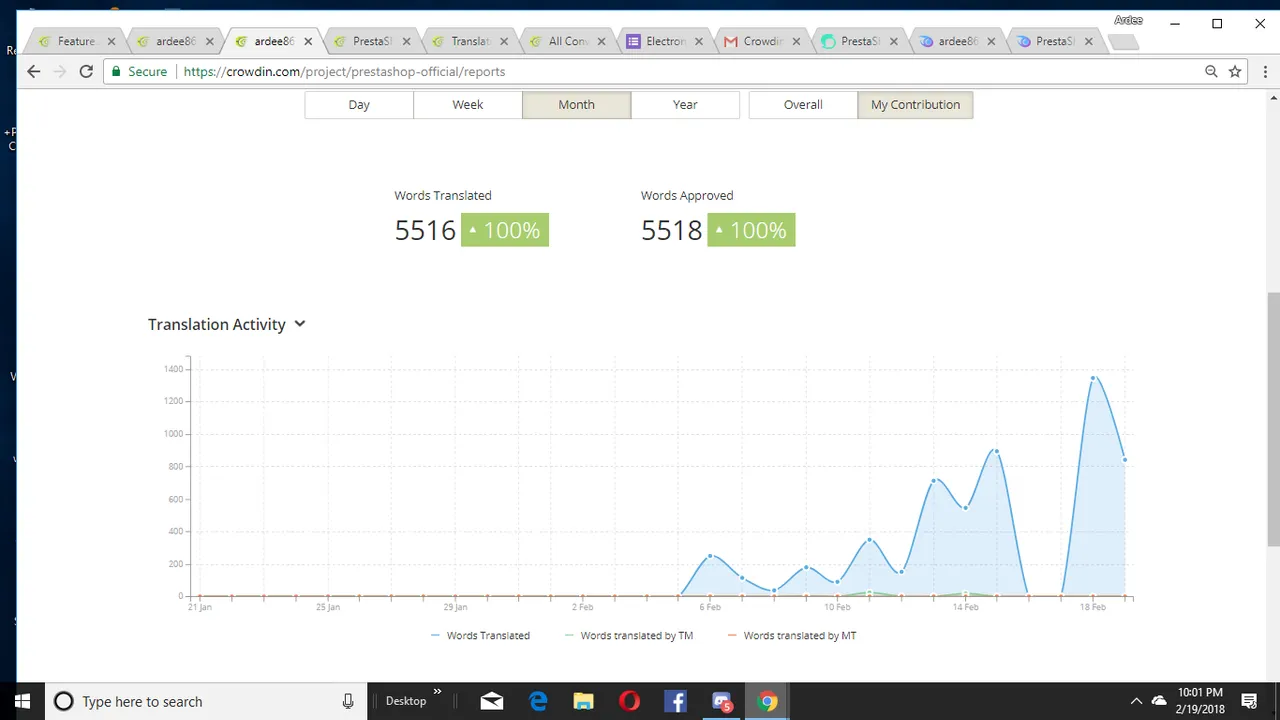Click the Translation Activity heading

click(217, 324)
